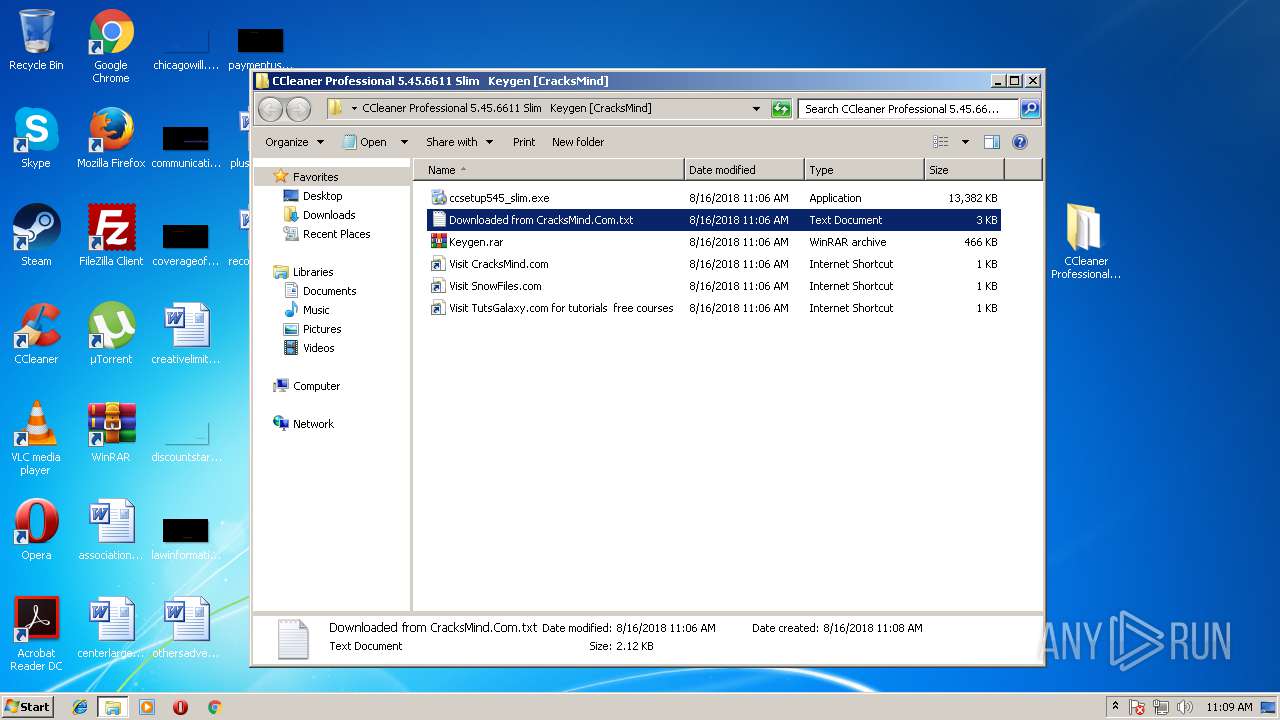The width and height of the screenshot is (1280, 720).
Task: Sort by Name column header
Action: pos(548,170)
